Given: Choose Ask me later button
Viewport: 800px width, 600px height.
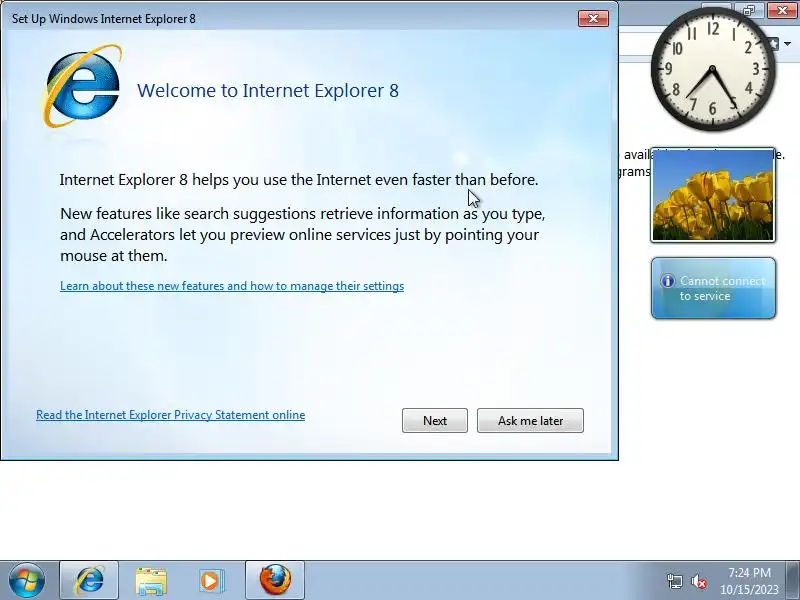Looking at the screenshot, I should point(530,420).
